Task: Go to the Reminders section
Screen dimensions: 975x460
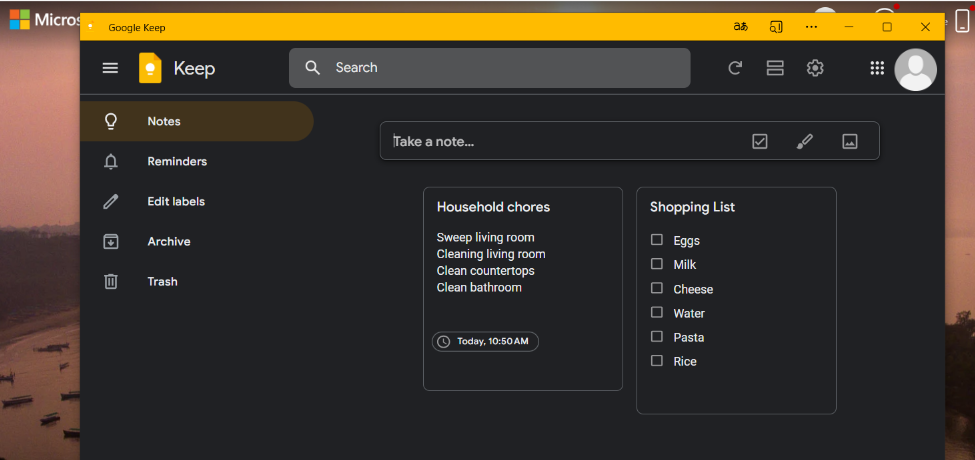Action: (177, 161)
